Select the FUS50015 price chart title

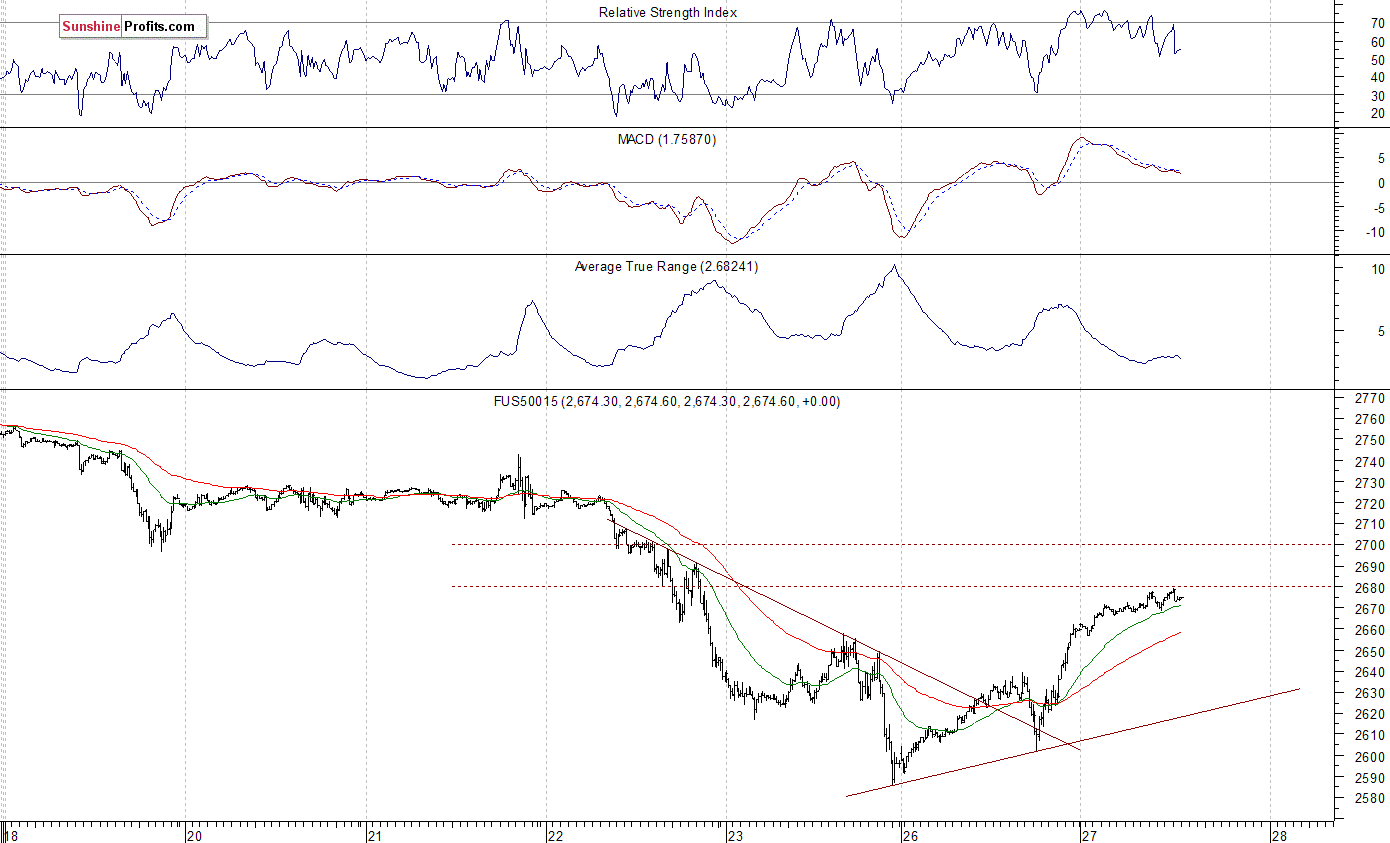[x=665, y=401]
